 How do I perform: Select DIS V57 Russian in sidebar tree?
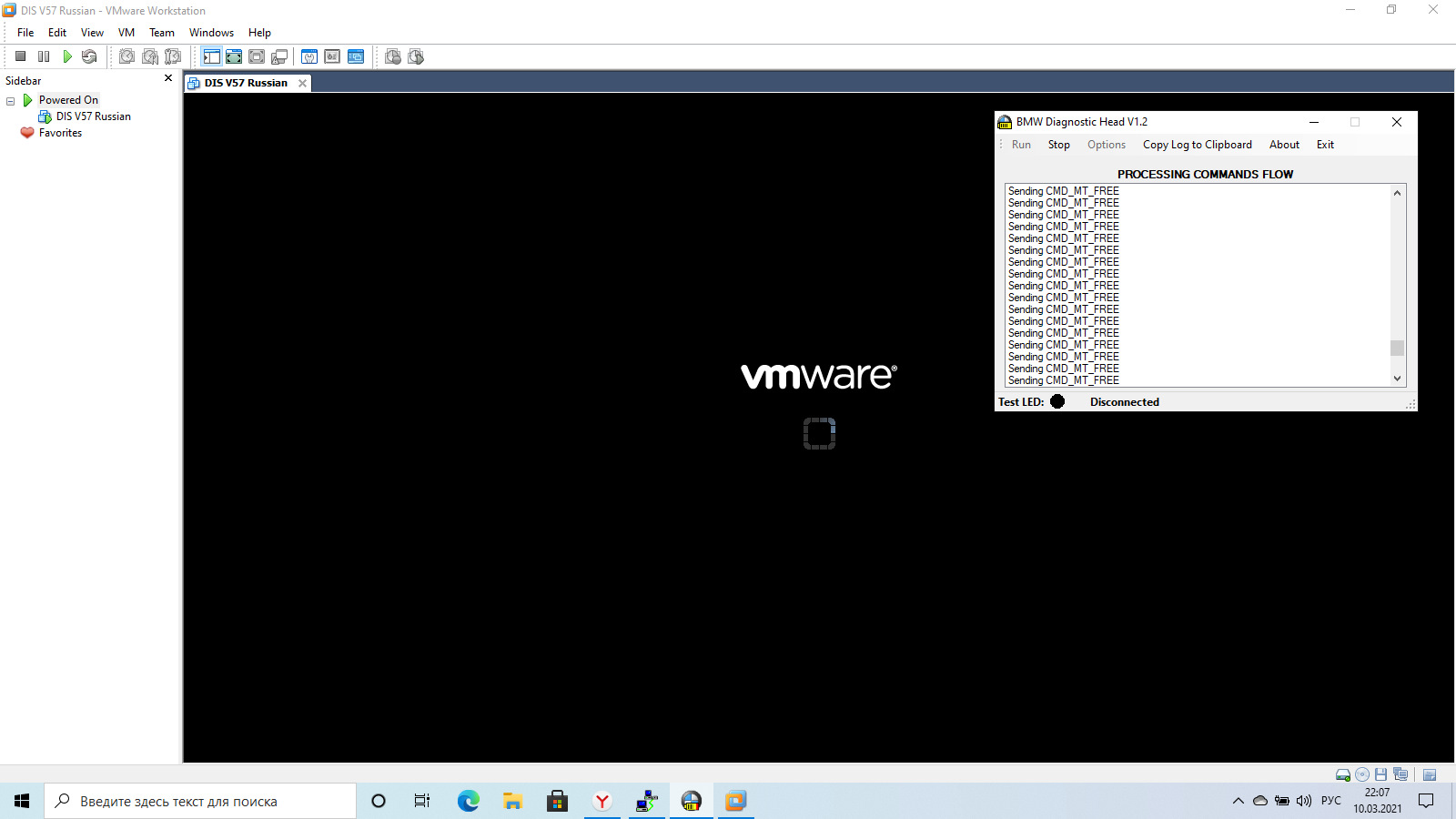coord(93,116)
